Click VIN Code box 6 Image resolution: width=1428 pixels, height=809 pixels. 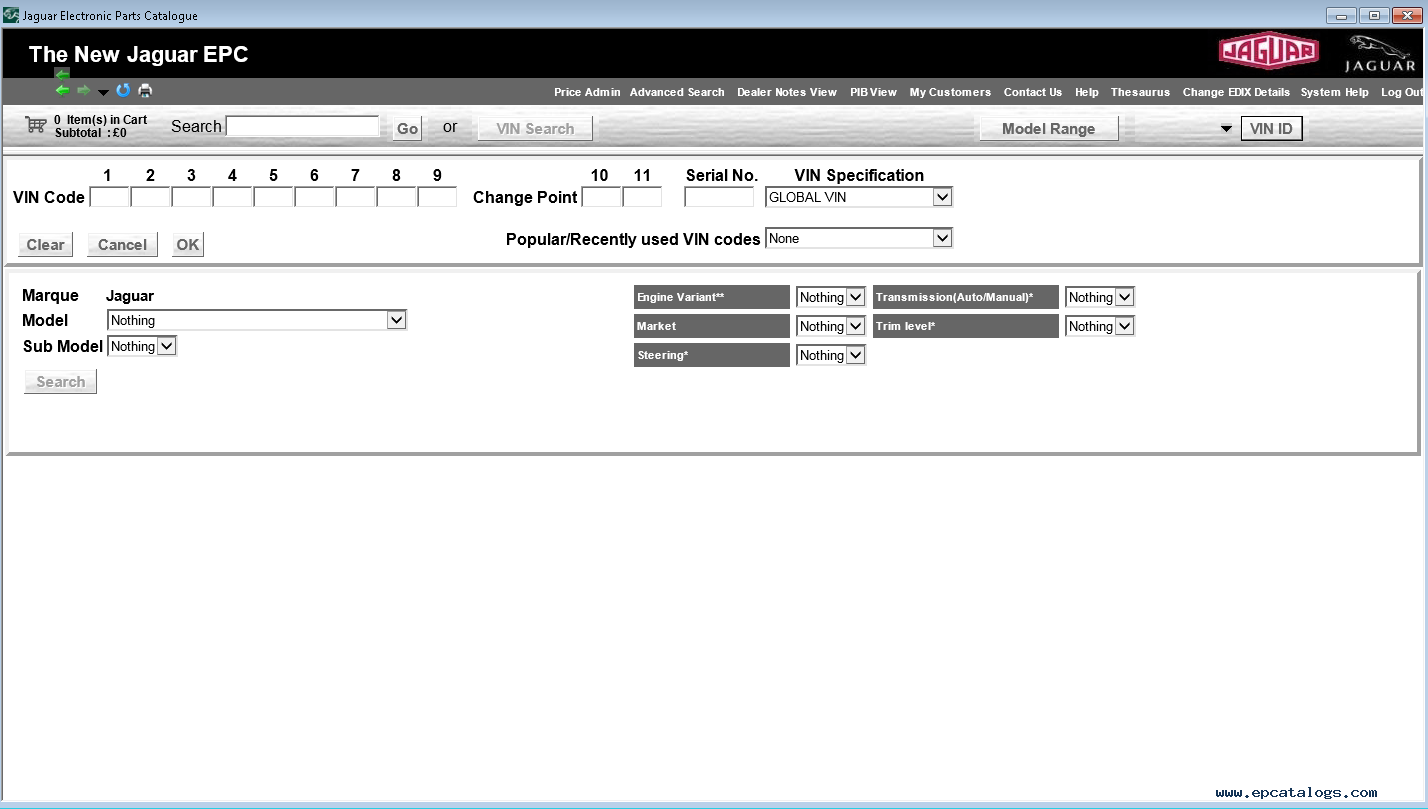[315, 197]
